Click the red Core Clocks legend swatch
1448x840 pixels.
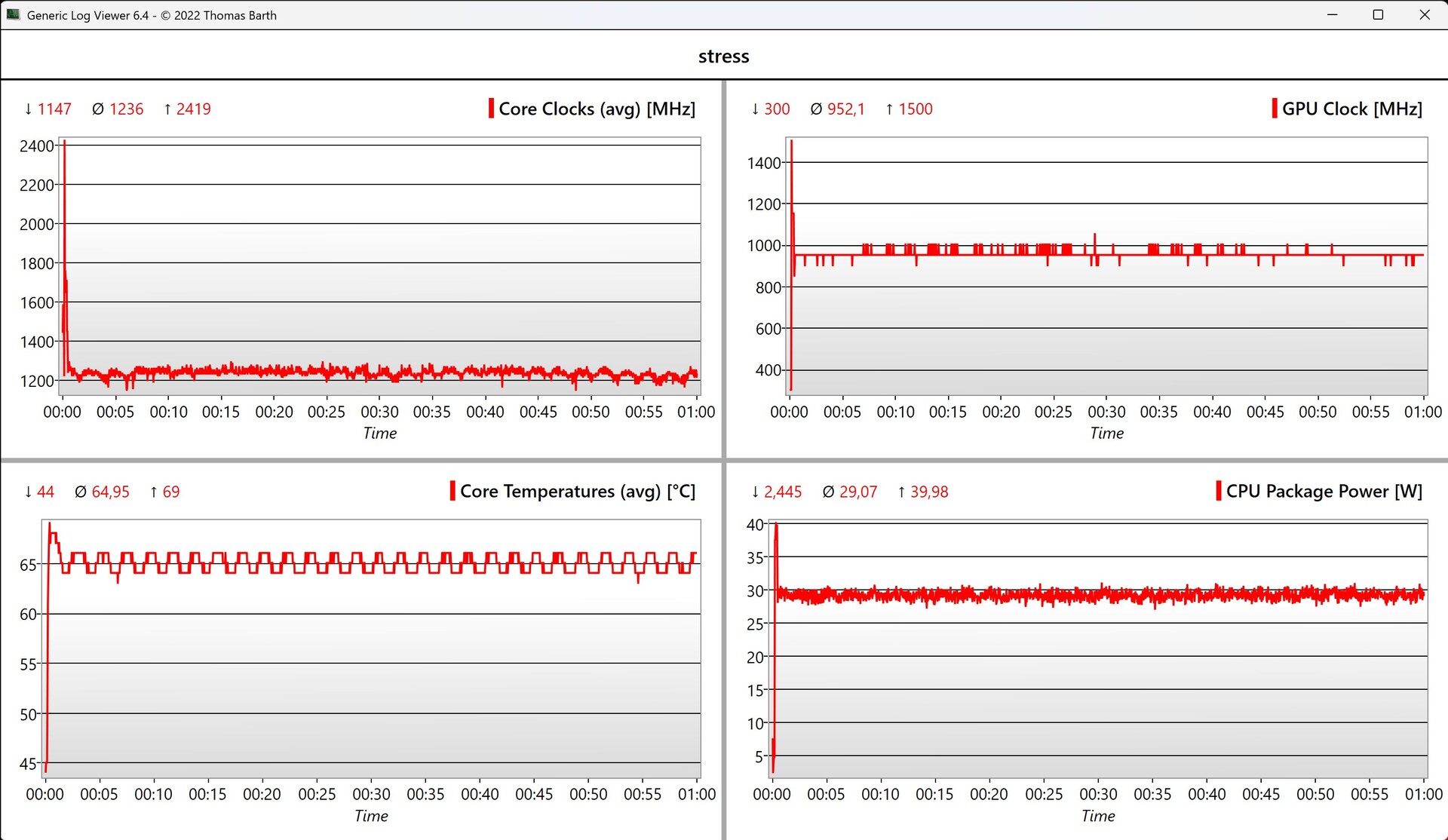point(491,109)
